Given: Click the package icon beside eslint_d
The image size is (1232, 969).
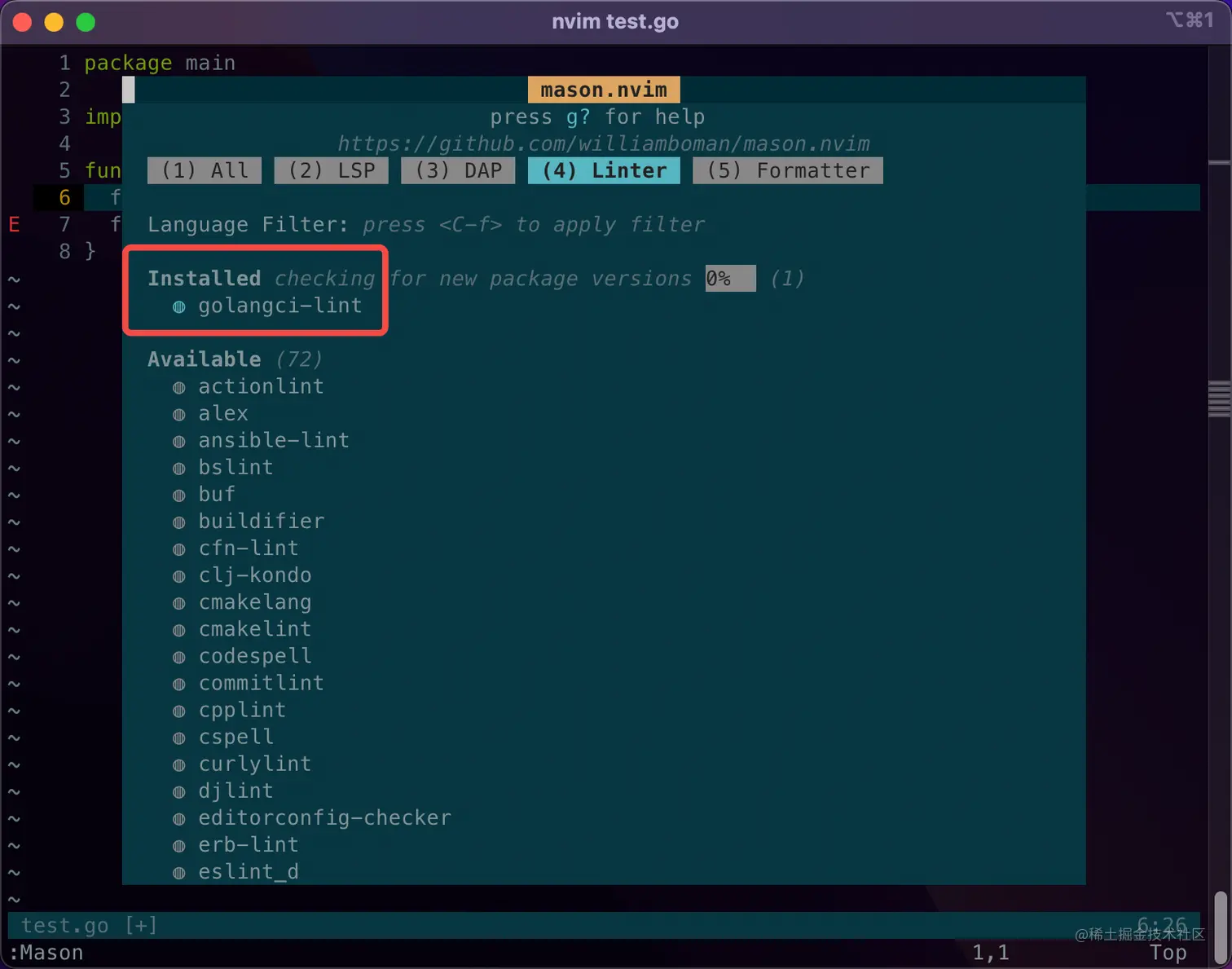Looking at the screenshot, I should tap(179, 873).
